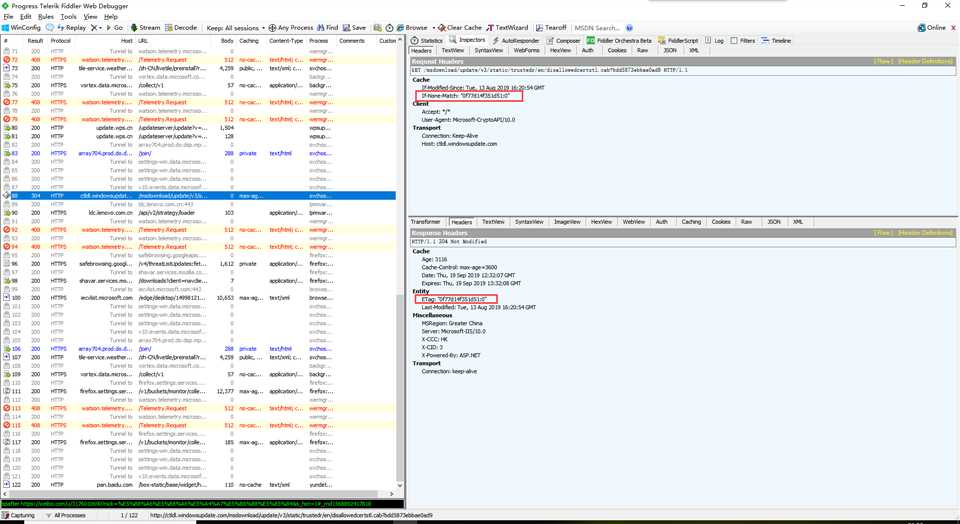The height and width of the screenshot is (524, 960).
Task: Open the FiddlerScript tab
Action: (x=678, y=40)
